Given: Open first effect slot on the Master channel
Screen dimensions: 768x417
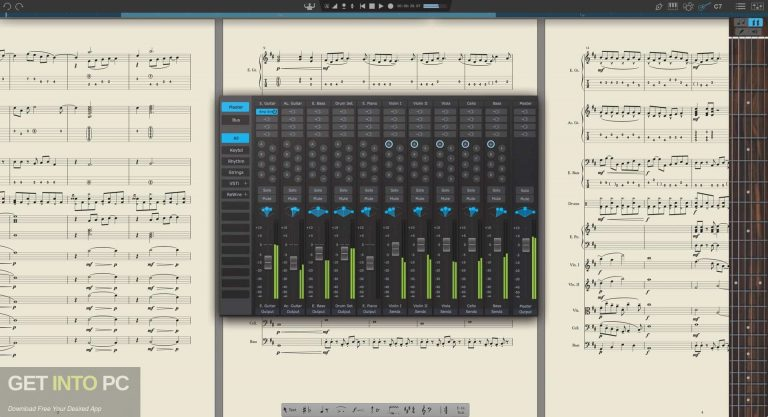Looking at the screenshot, I should pos(525,112).
